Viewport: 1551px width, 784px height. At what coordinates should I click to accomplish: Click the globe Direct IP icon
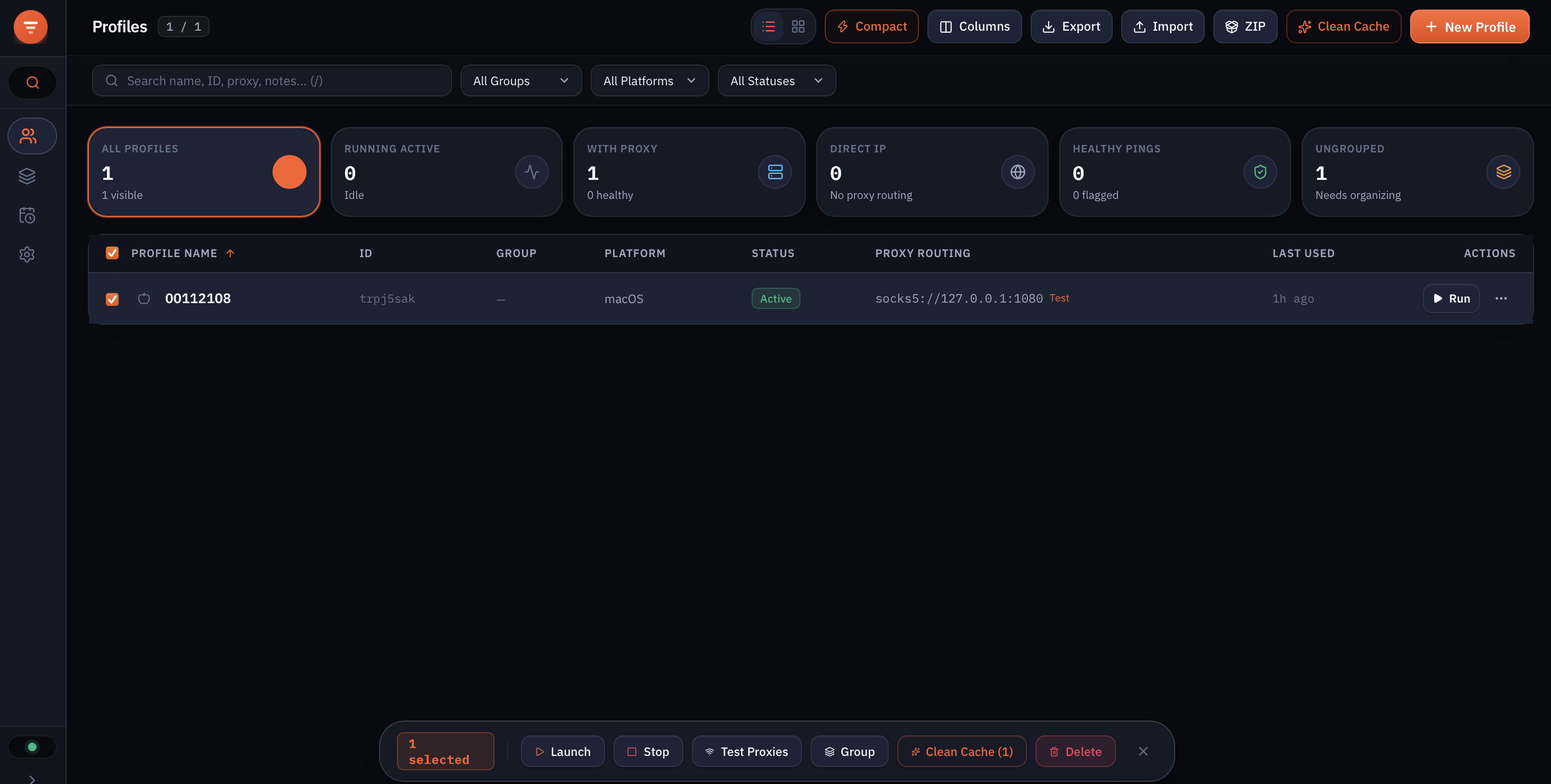(1017, 172)
